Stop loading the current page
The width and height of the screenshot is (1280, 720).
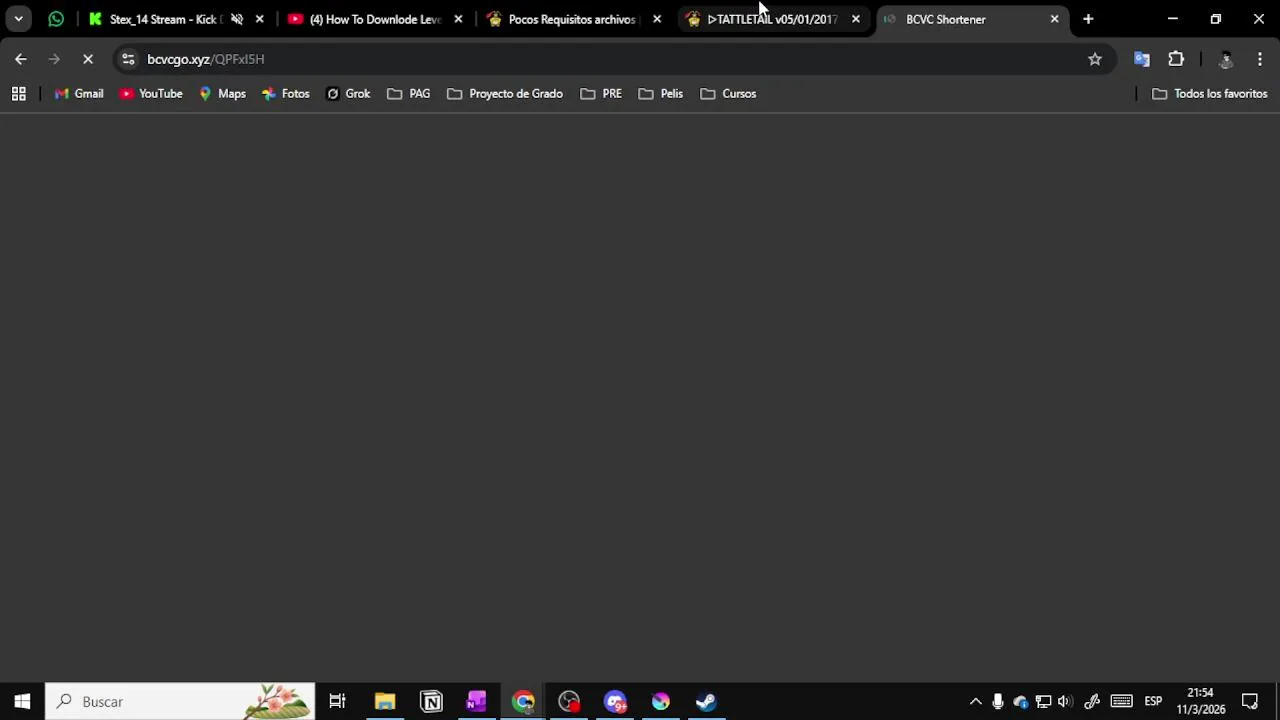[x=88, y=59]
